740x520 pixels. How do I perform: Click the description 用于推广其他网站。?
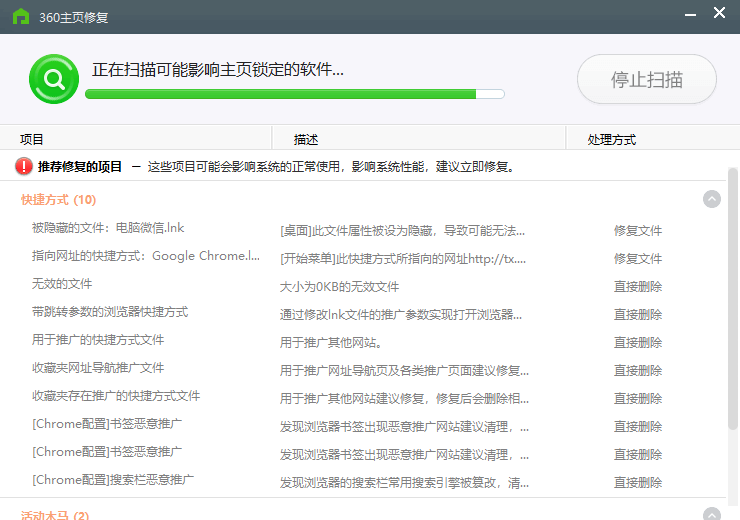[x=331, y=343]
